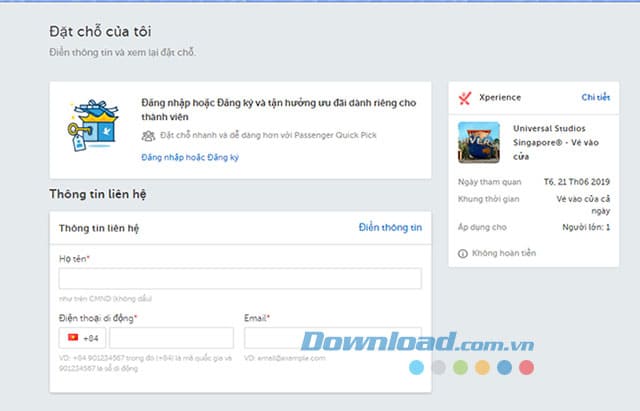Viewport: 640px width, 411px height.
Task: Click the Đặt chỗ của tôi heading
Action: pyautogui.click(x=100, y=32)
